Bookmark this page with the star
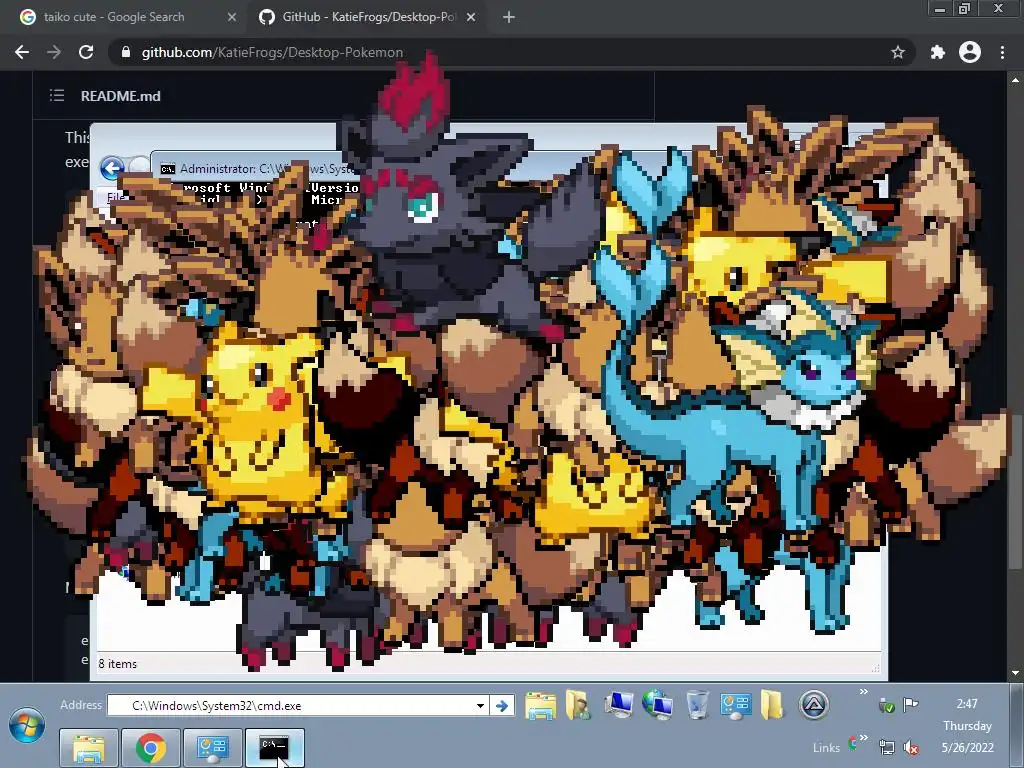The image size is (1024, 768). pyautogui.click(x=898, y=52)
